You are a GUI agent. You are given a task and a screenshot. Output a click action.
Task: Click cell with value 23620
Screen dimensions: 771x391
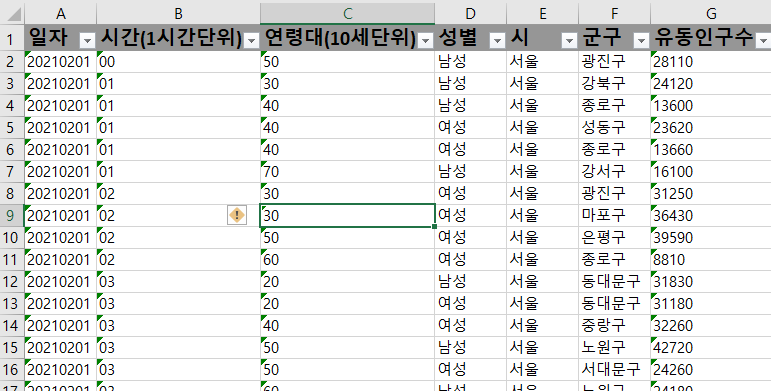click(x=711, y=127)
